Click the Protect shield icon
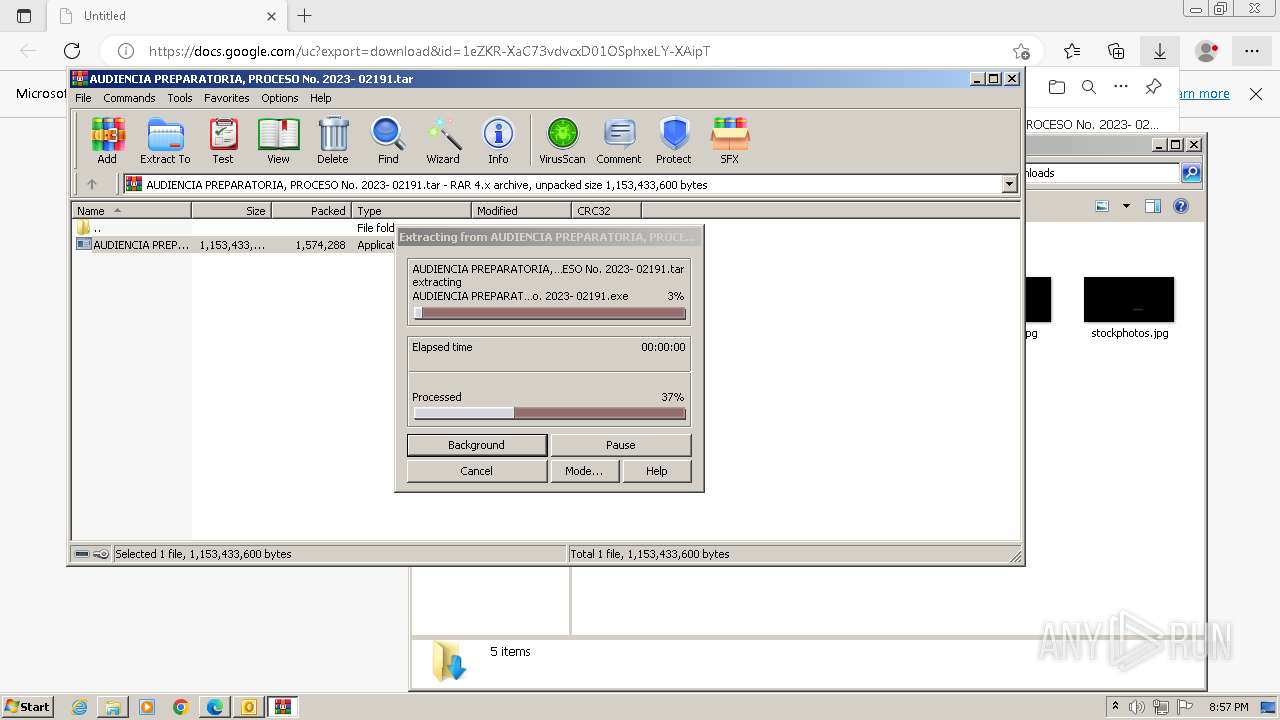 point(674,140)
